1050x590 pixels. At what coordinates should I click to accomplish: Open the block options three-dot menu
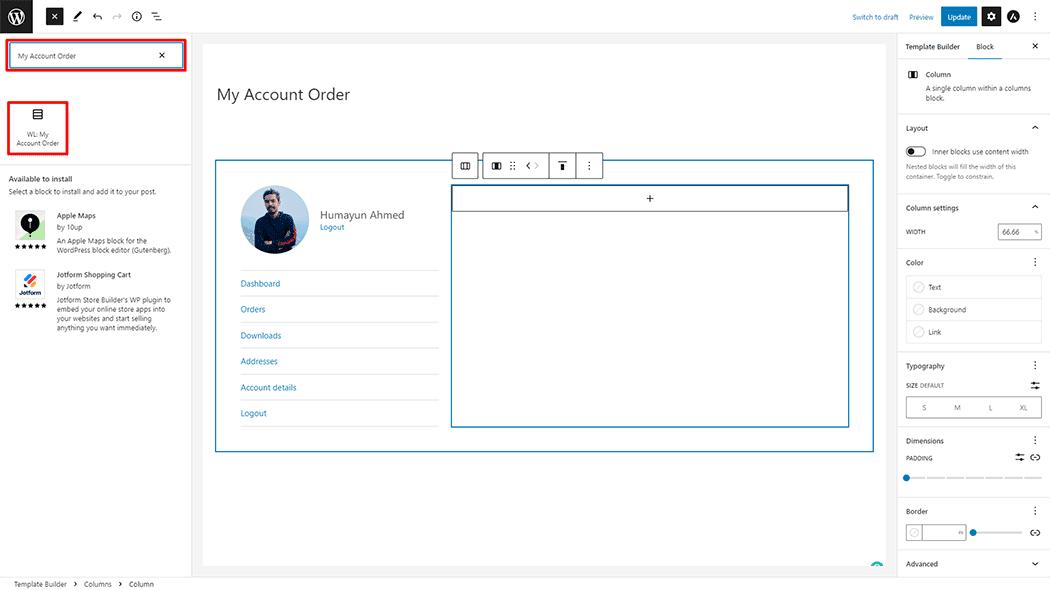[588, 165]
